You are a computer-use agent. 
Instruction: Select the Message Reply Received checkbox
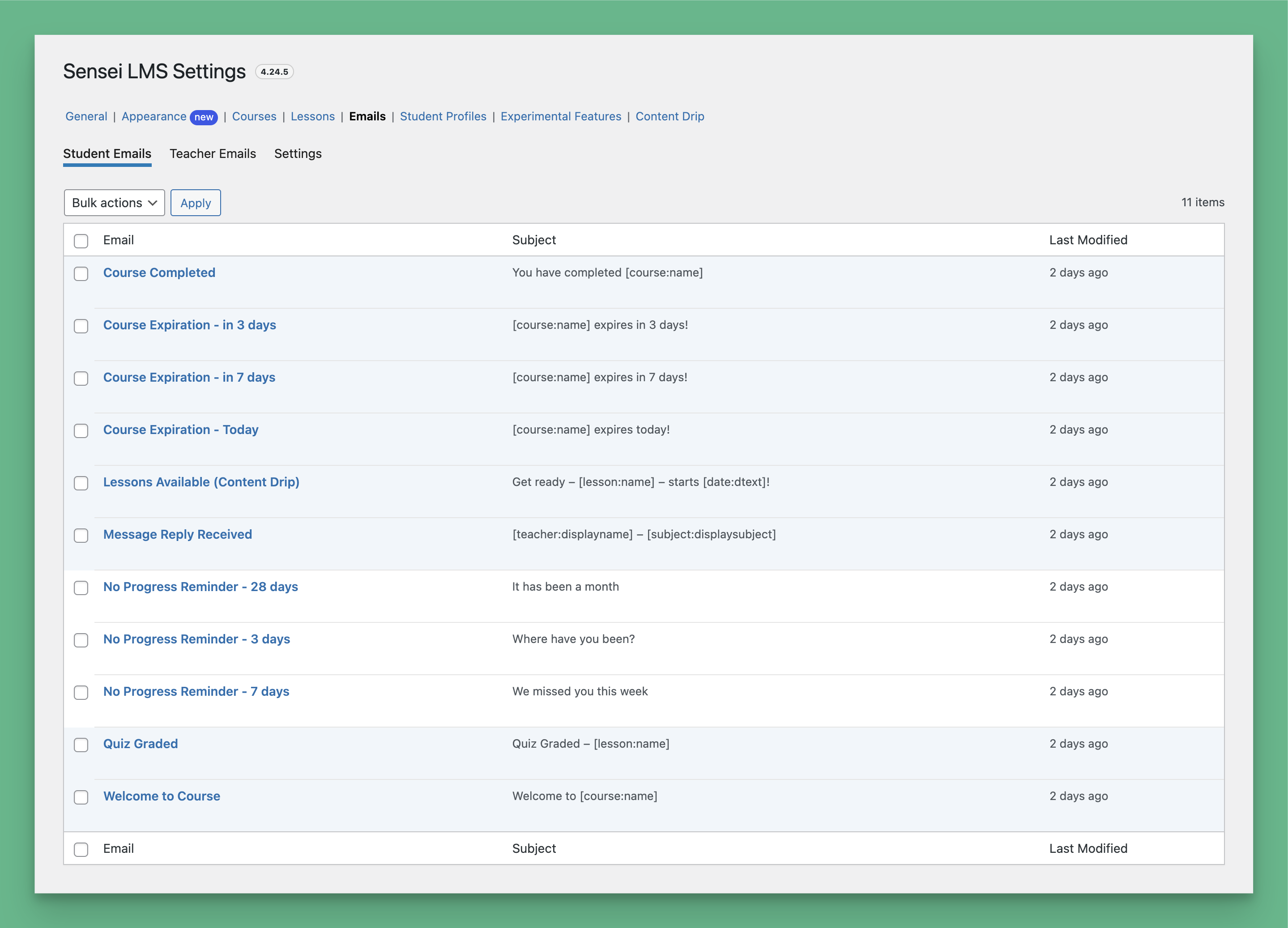click(81, 536)
